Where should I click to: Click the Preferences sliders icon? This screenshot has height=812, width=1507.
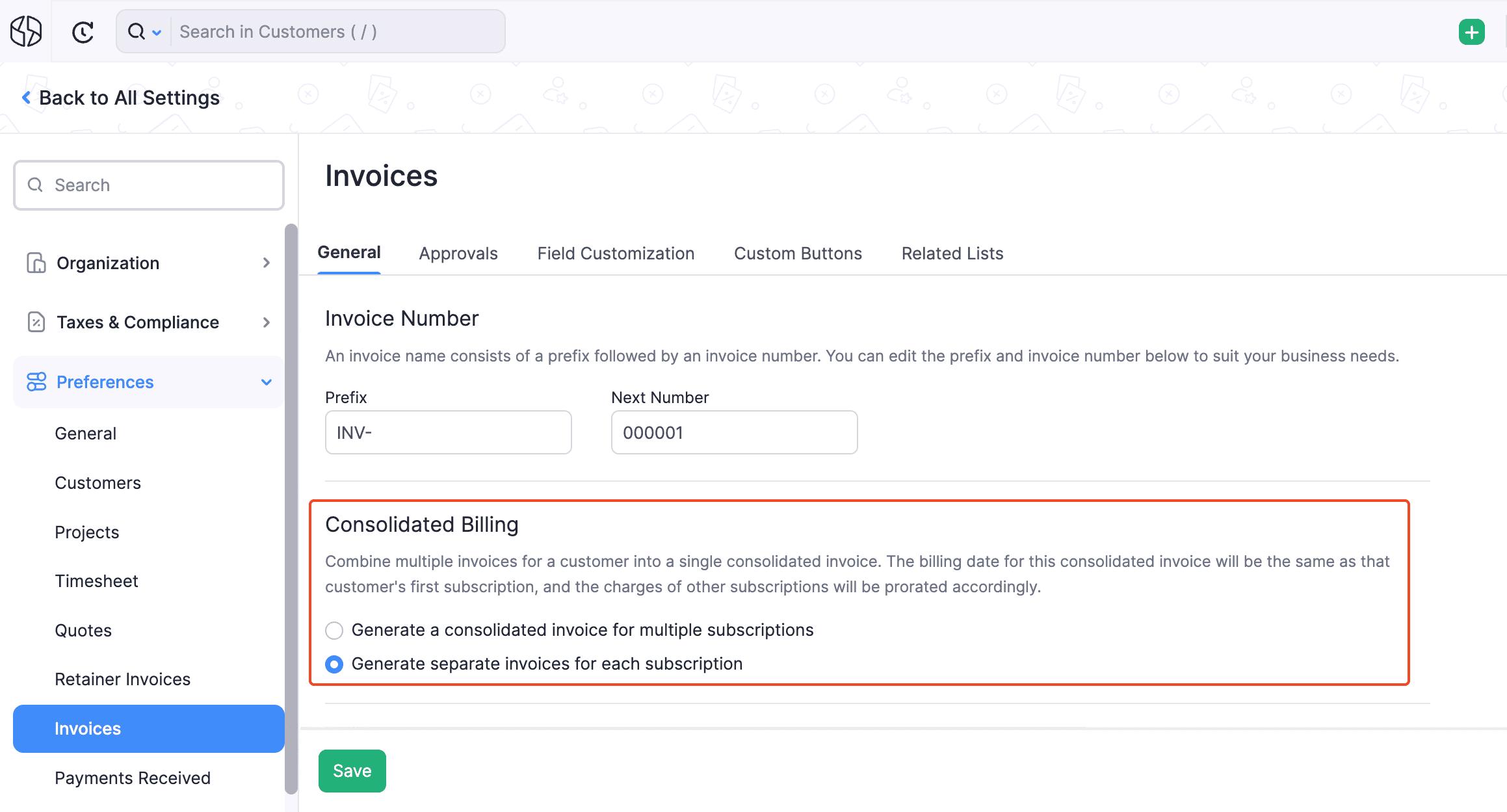(x=36, y=382)
